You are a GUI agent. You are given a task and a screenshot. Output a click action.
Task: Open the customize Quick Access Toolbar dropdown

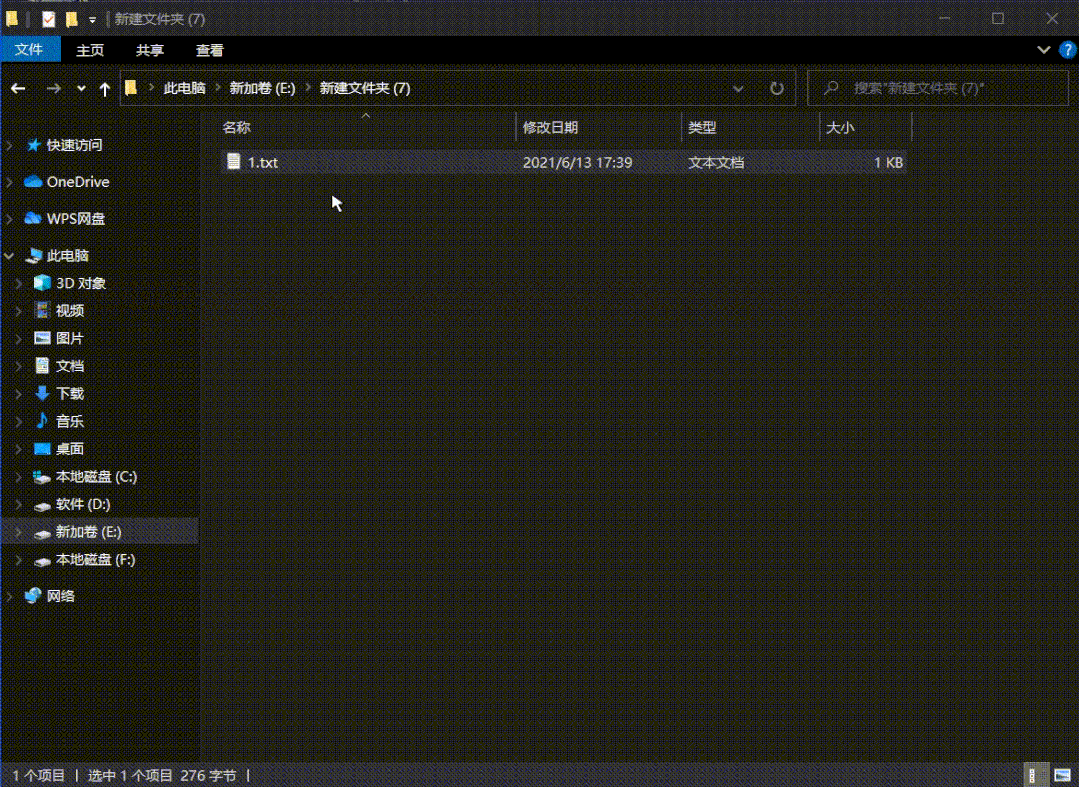92,18
